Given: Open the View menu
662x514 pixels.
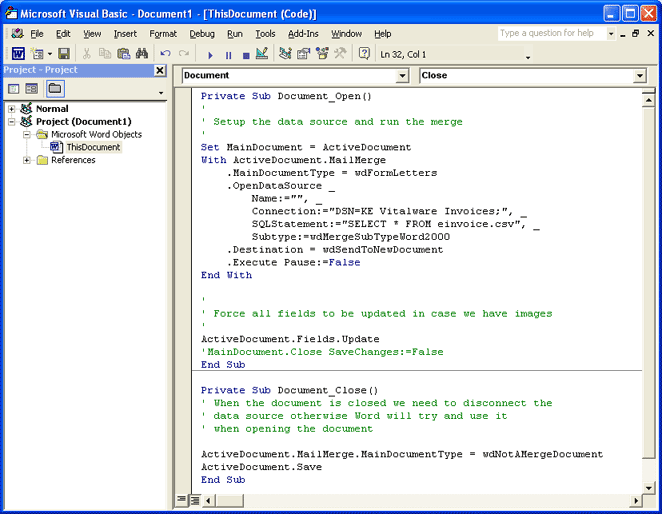Looking at the screenshot, I should 92,34.
